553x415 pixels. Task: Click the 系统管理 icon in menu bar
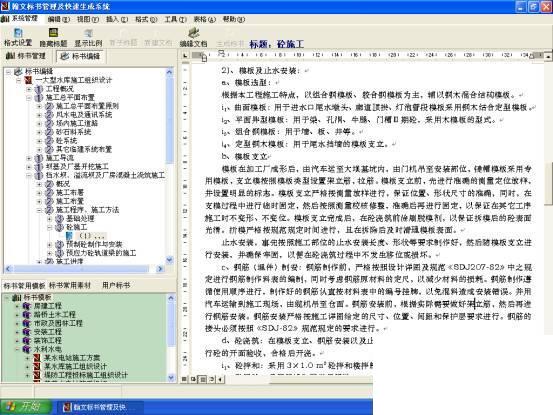pyautogui.click(x=5, y=19)
